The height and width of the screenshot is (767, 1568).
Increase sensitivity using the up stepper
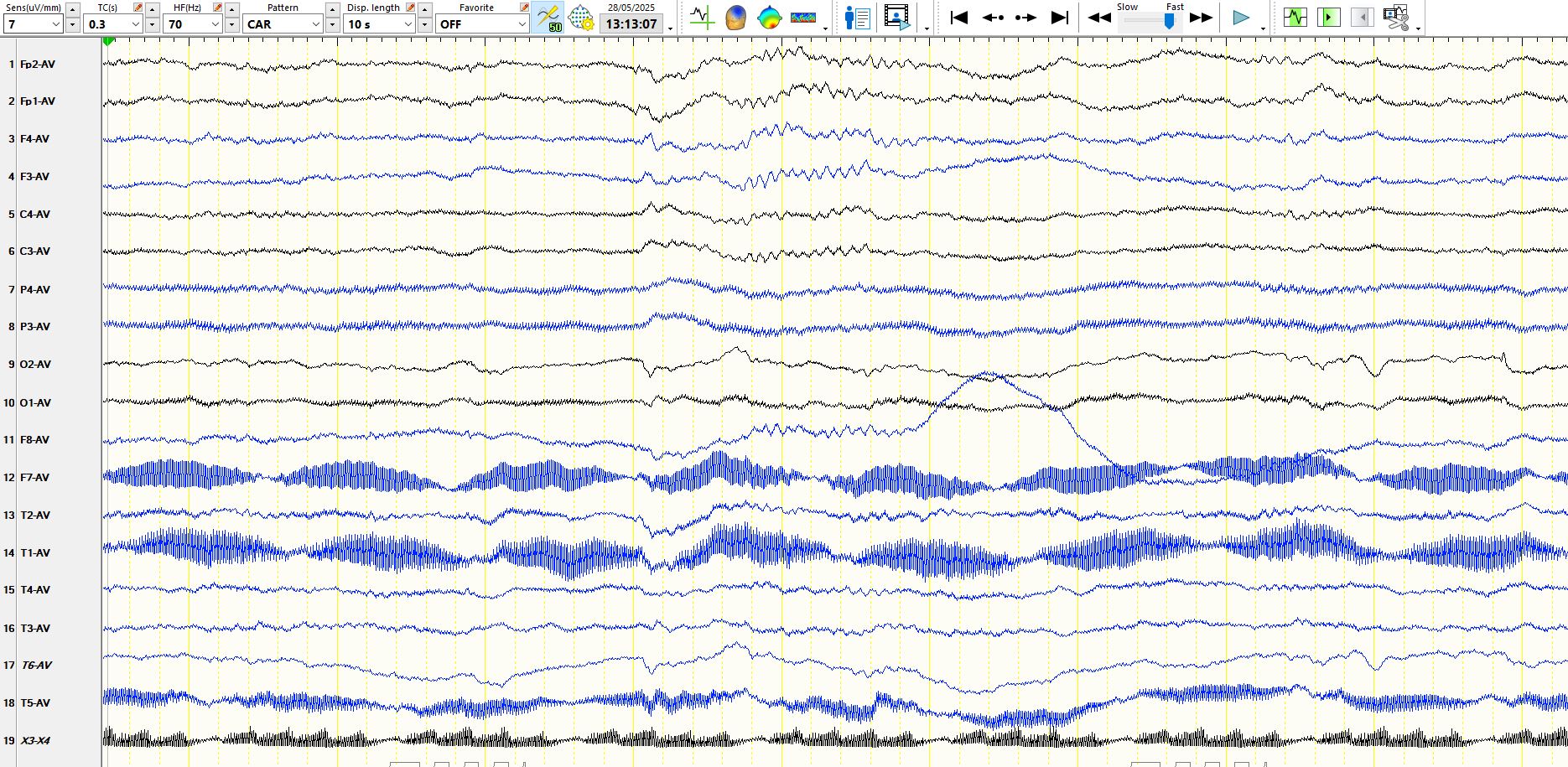tap(73, 8)
